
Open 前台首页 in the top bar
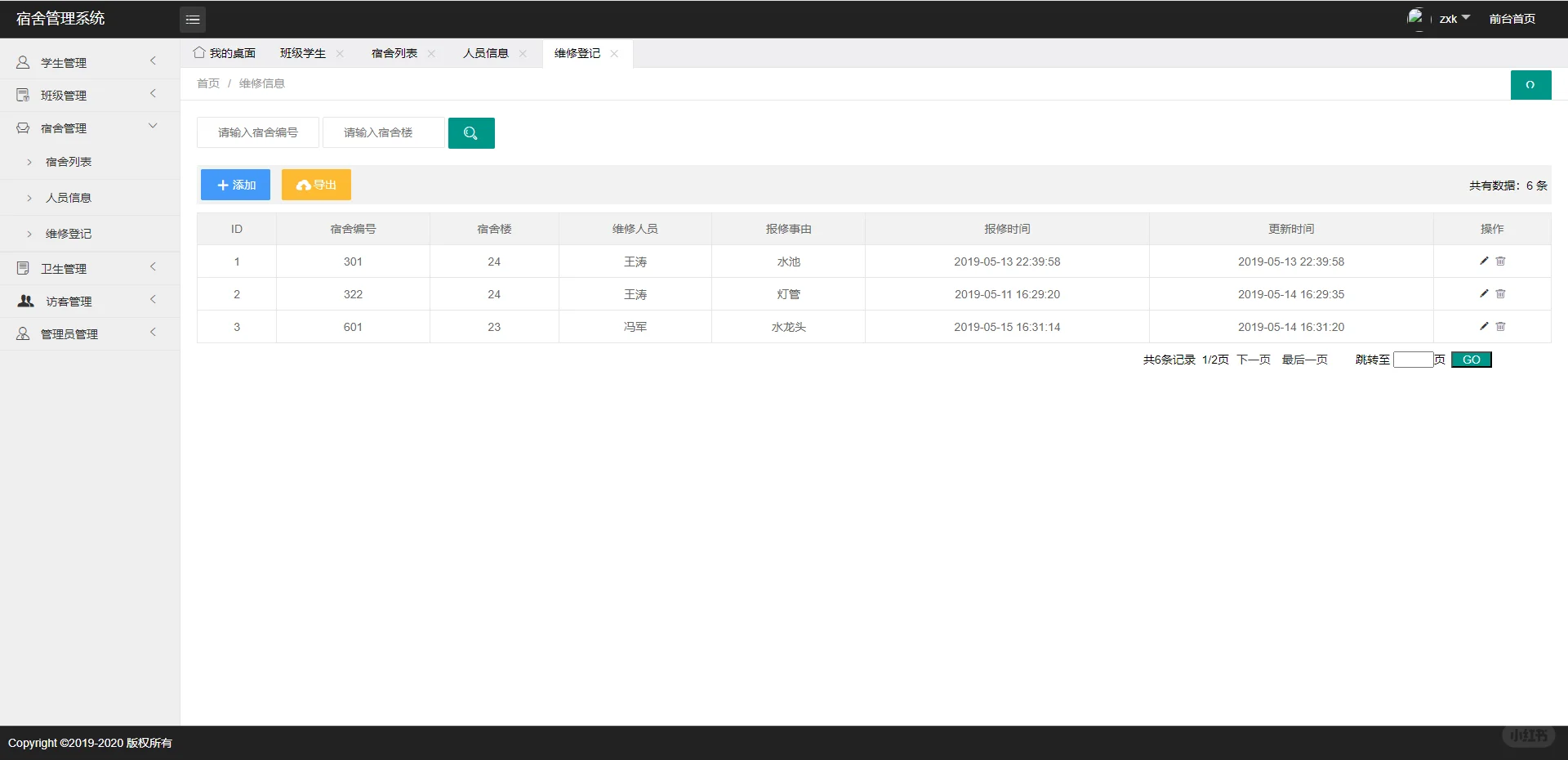point(1512,18)
